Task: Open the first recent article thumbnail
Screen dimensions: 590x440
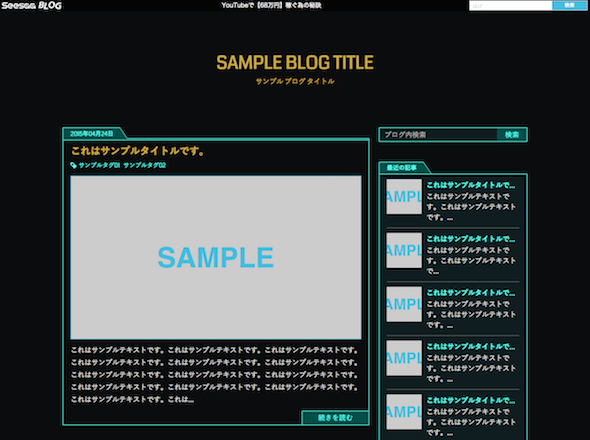Action: pyautogui.click(x=404, y=196)
